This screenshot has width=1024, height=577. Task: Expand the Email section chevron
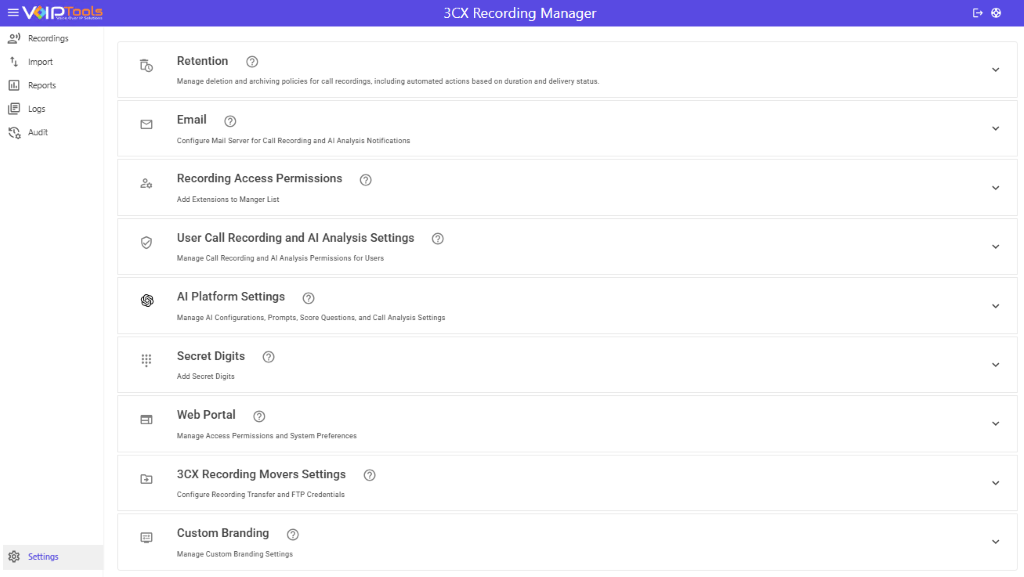click(995, 129)
